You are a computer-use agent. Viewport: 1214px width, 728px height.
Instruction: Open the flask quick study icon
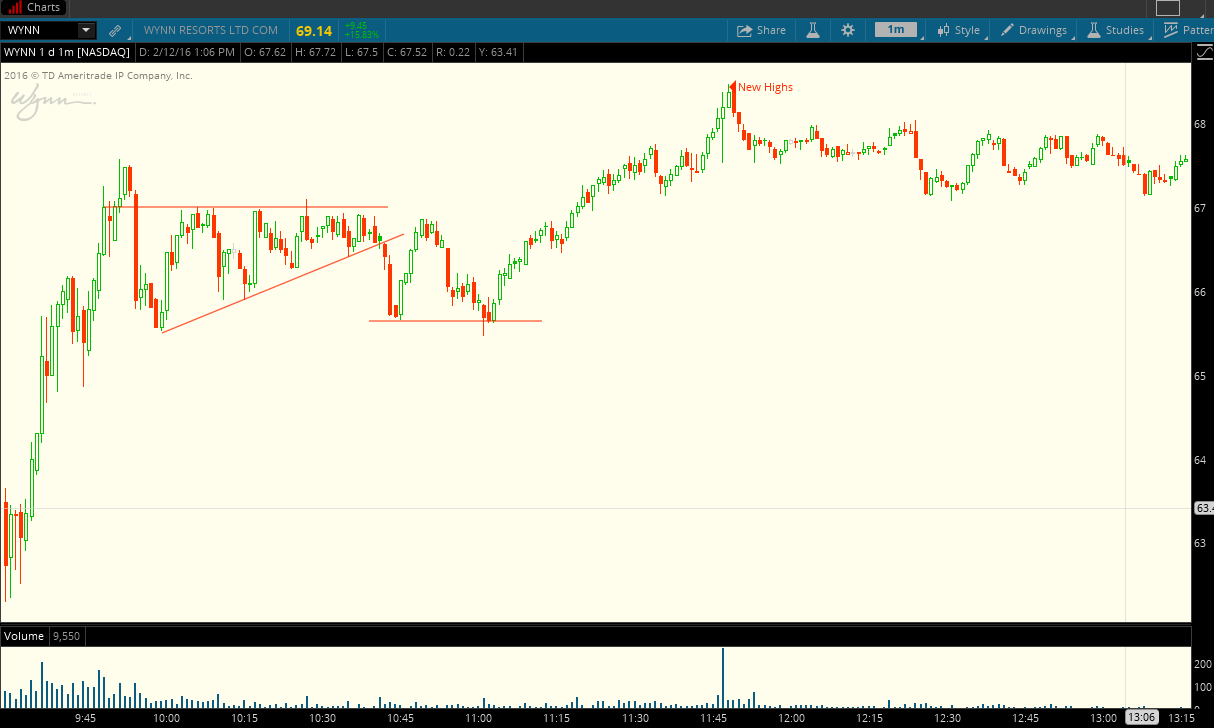coord(813,30)
